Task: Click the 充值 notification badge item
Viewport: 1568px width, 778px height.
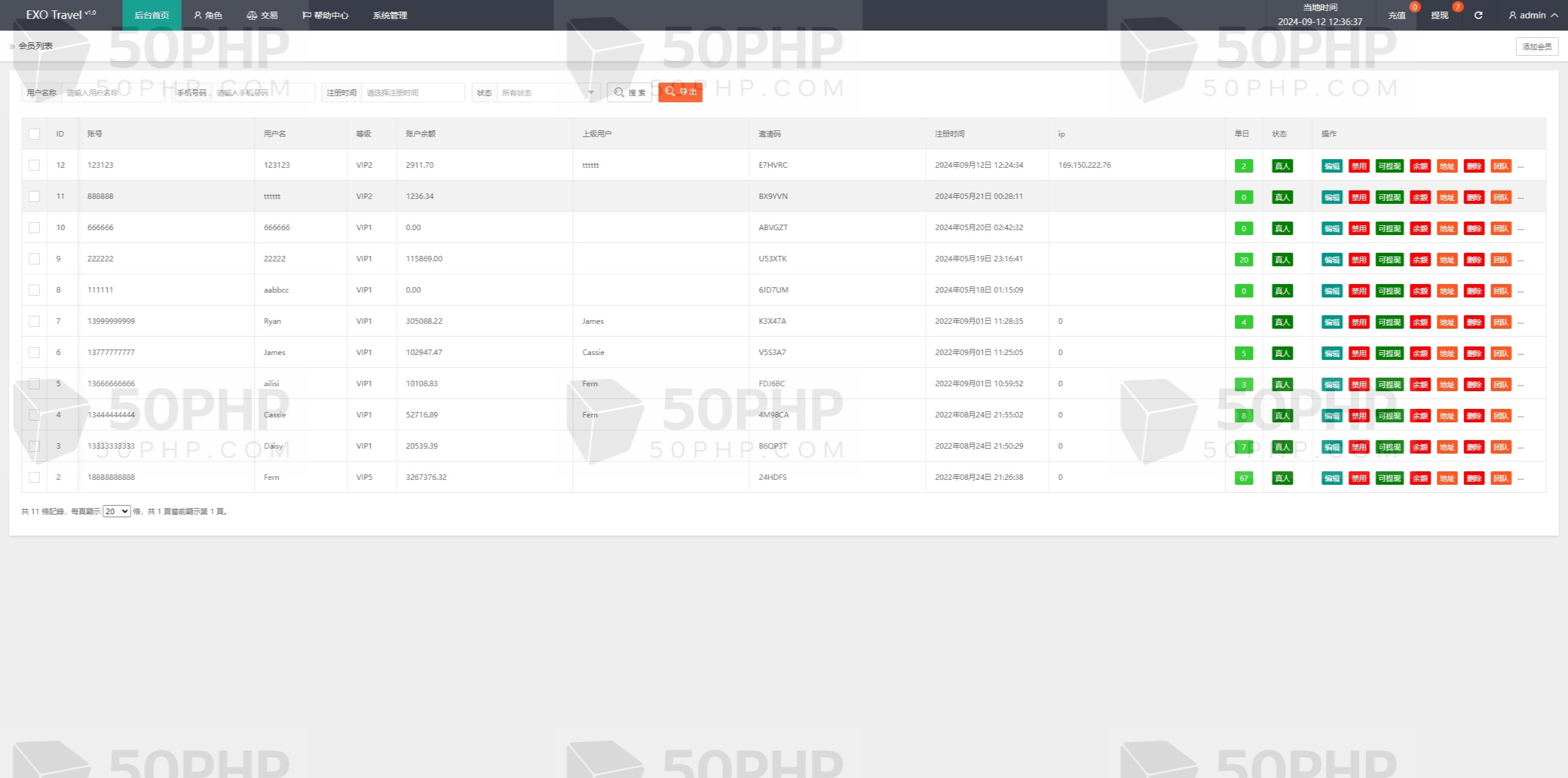Action: click(x=1397, y=15)
